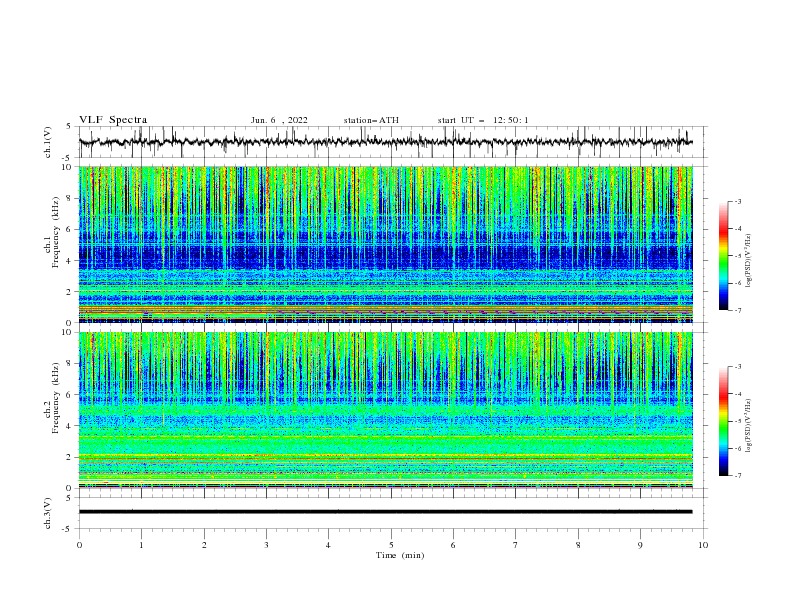Image resolution: width=792 pixels, height=612 pixels.
Task: Click the 'station=ATH' header label
Action: (x=371, y=120)
